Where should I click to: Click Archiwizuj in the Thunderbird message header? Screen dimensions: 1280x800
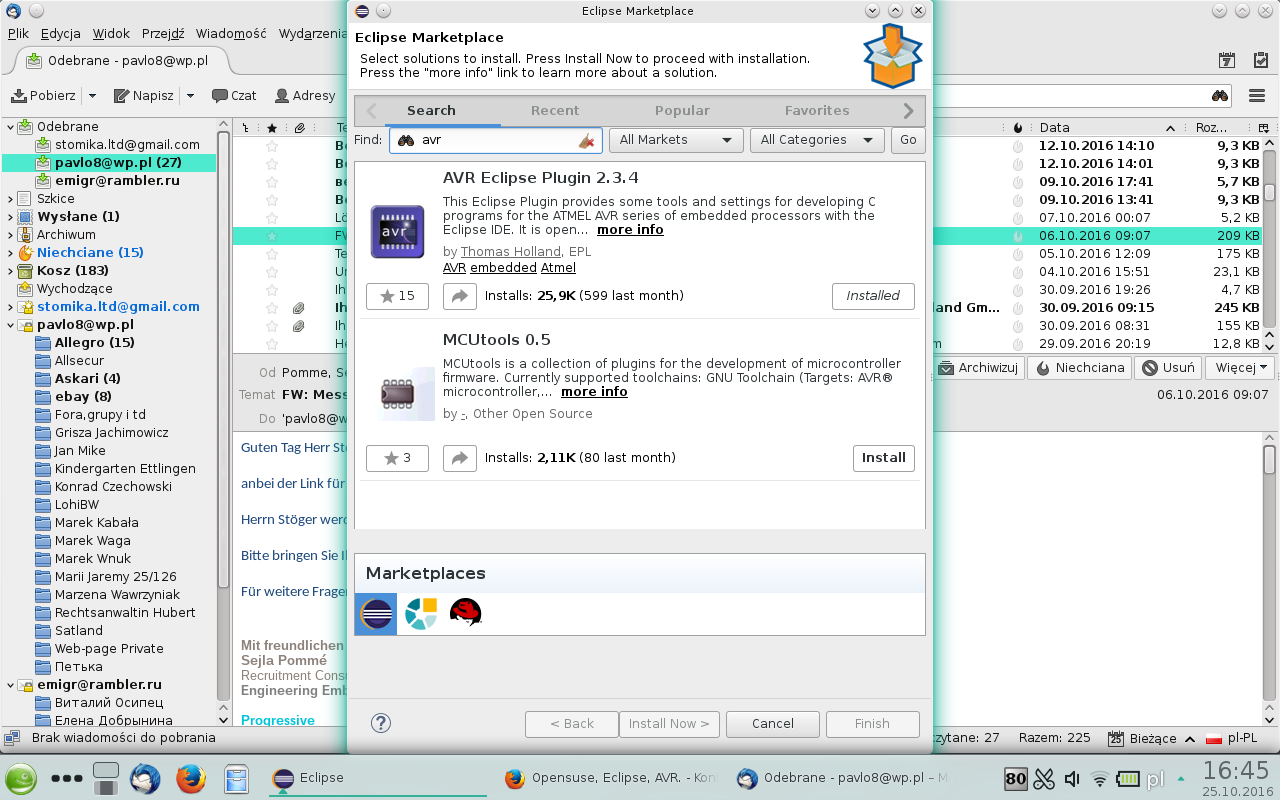click(x=978, y=368)
